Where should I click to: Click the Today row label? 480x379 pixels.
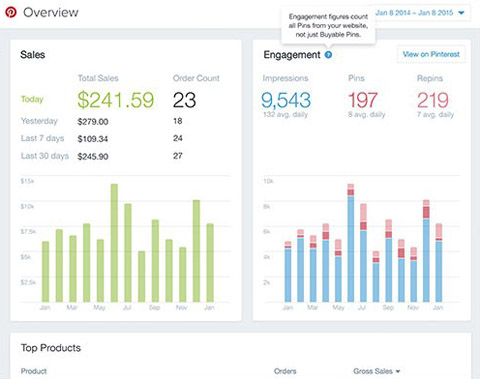point(32,99)
